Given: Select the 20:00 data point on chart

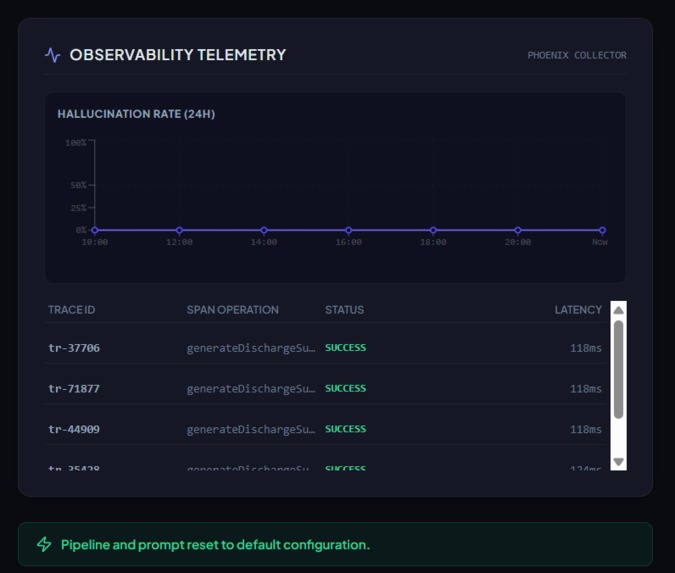Looking at the screenshot, I should coord(518,230).
